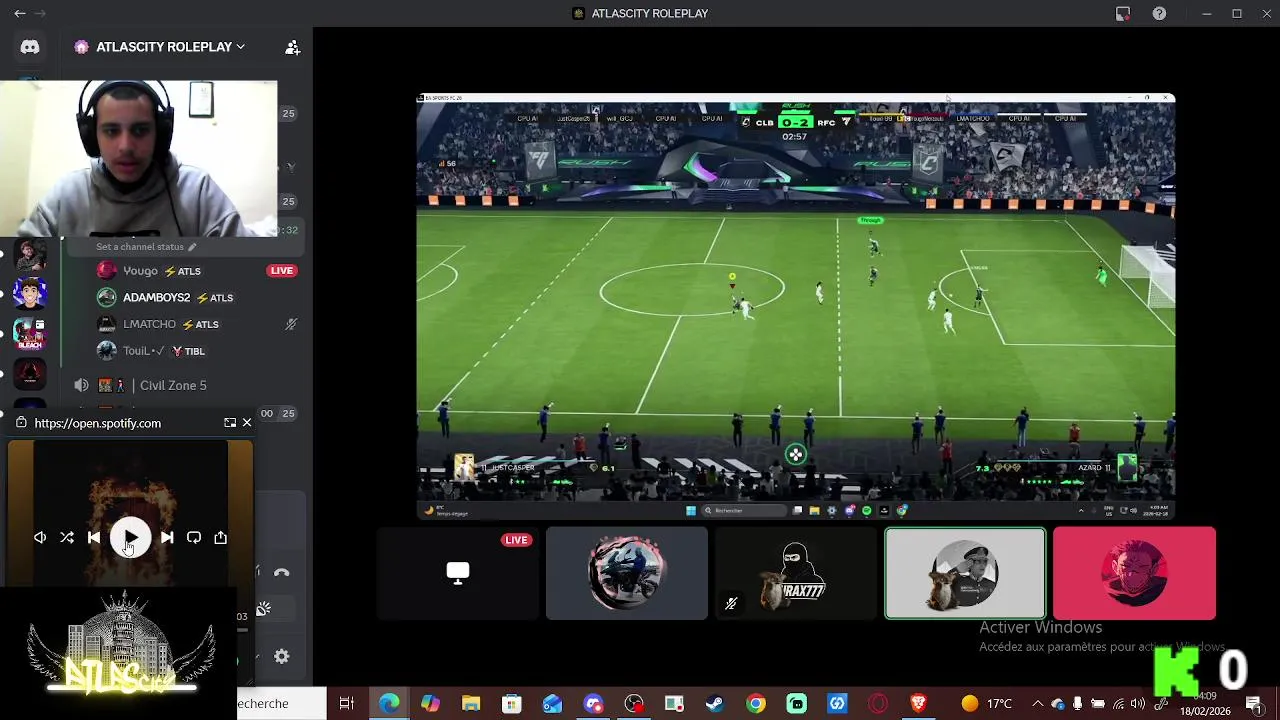Open Discord inbox icon in title bar
Viewport: 1280px width, 720px height.
1123,14
